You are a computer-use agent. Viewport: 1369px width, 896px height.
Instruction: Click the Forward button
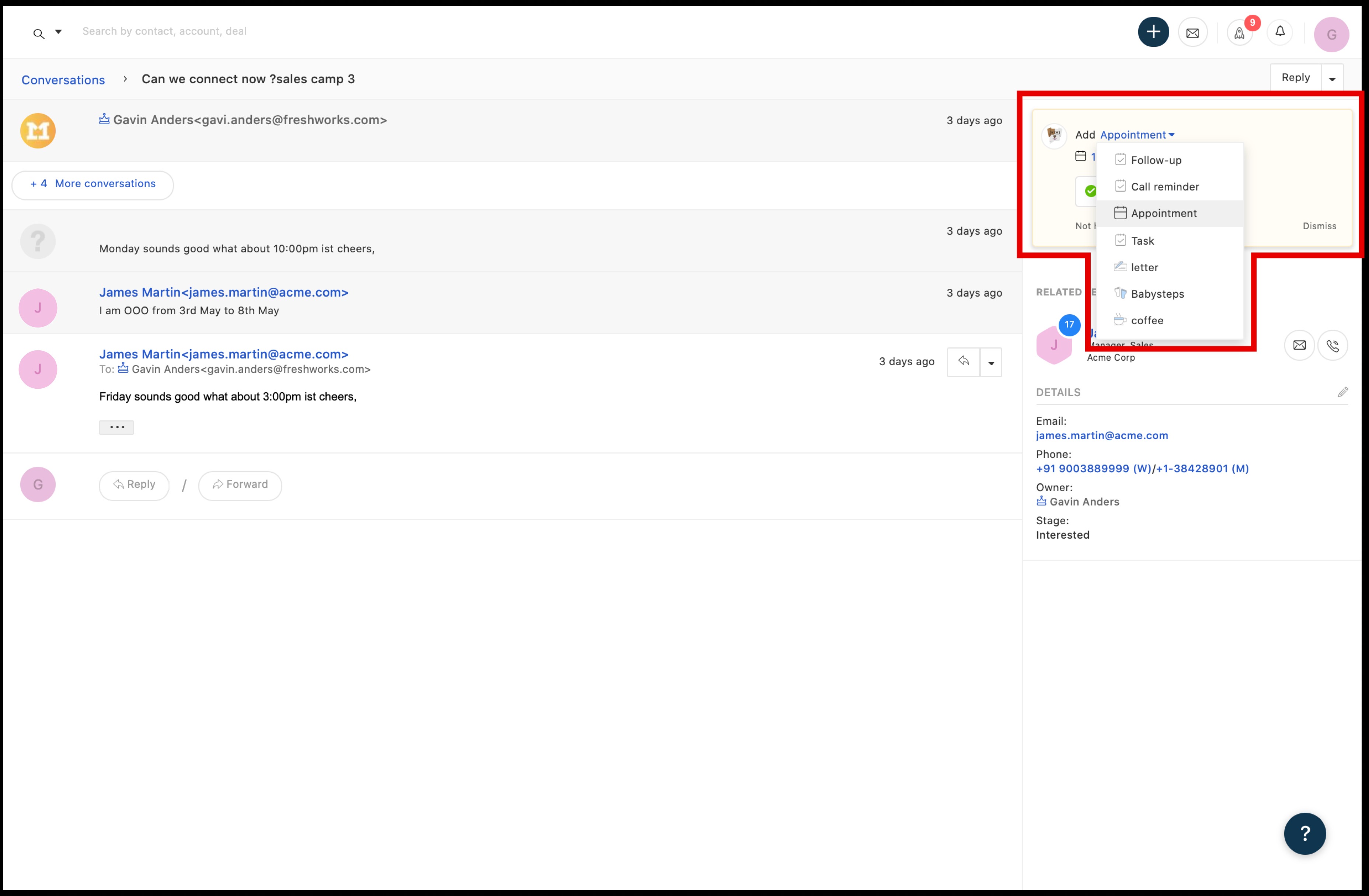(x=240, y=485)
